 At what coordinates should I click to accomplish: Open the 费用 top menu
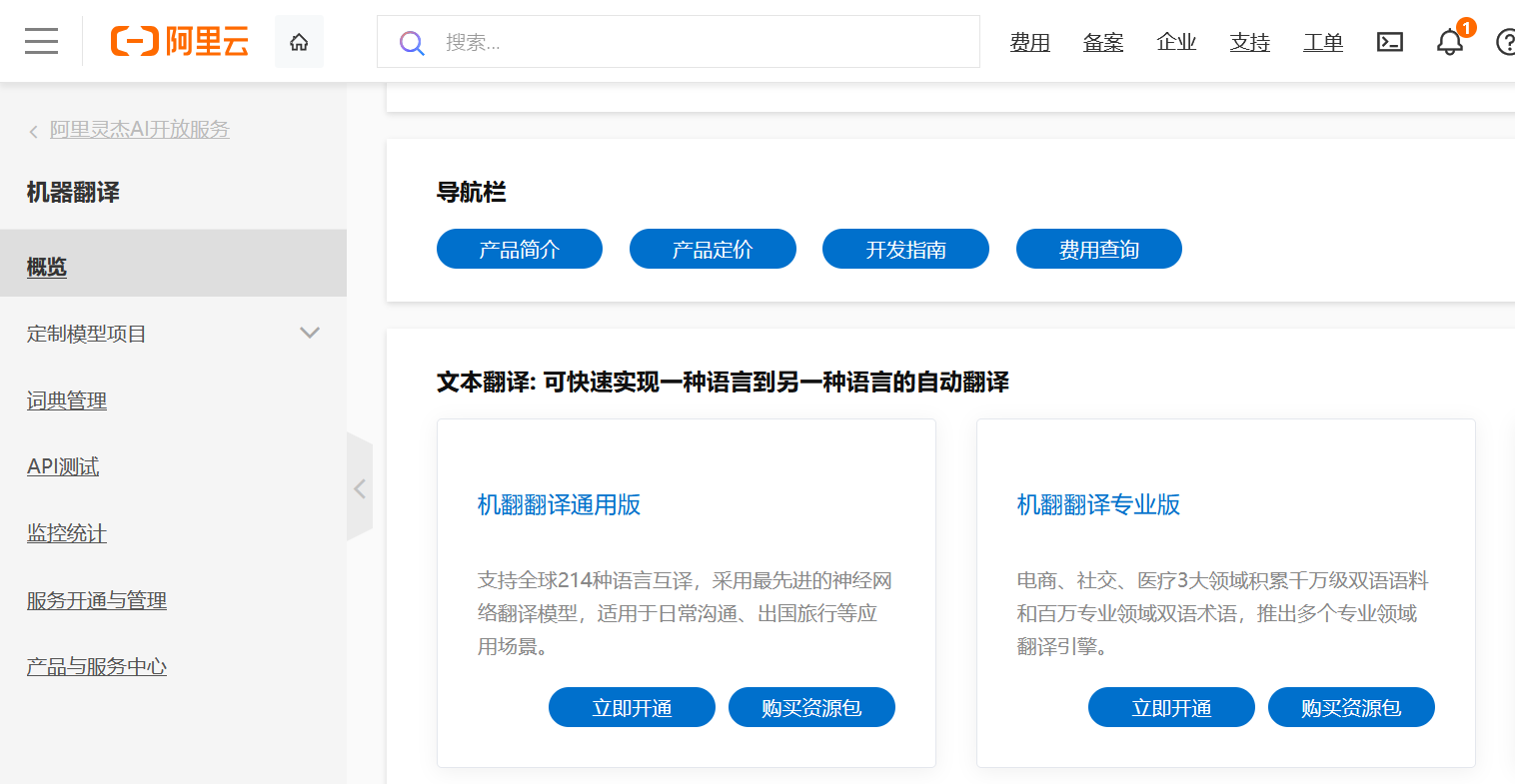coord(1029,42)
